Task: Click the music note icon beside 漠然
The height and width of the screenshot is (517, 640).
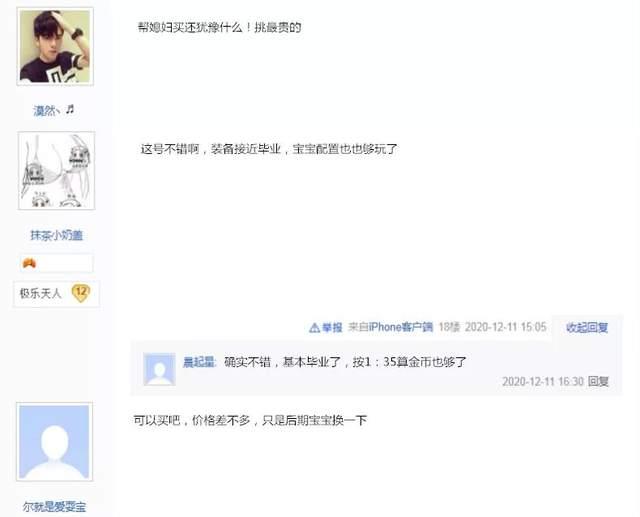Action: [70, 109]
